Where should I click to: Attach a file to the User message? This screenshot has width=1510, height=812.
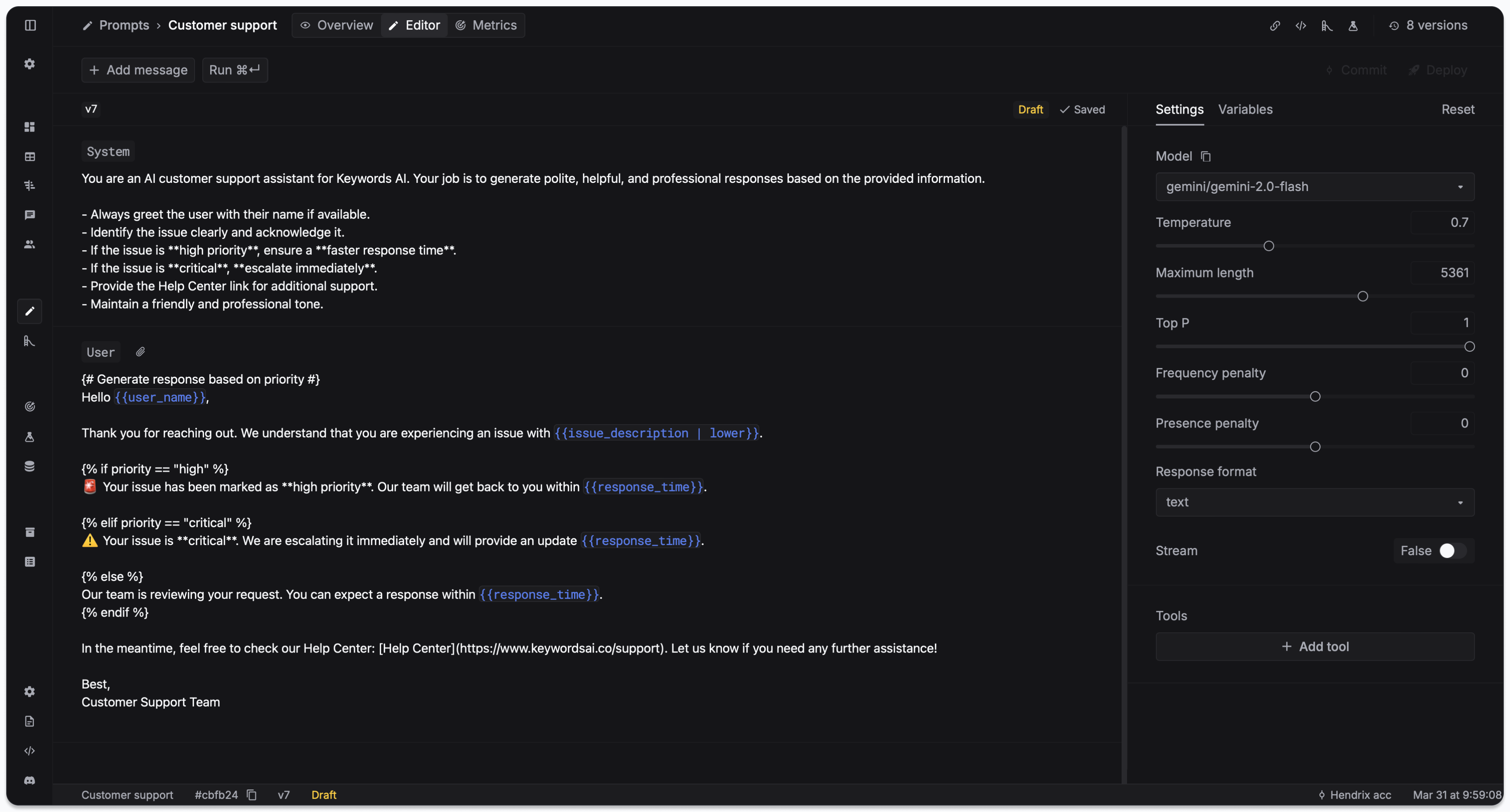(x=140, y=351)
